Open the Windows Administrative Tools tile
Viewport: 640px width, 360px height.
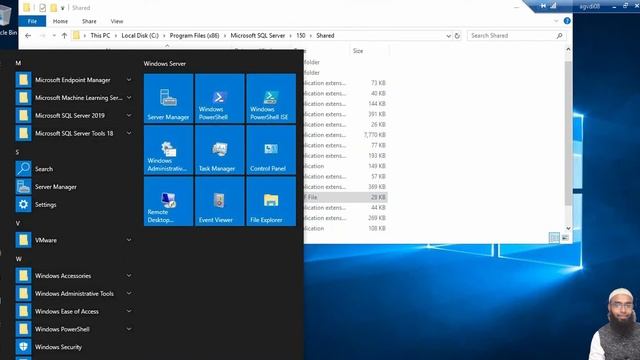[x=168, y=150]
